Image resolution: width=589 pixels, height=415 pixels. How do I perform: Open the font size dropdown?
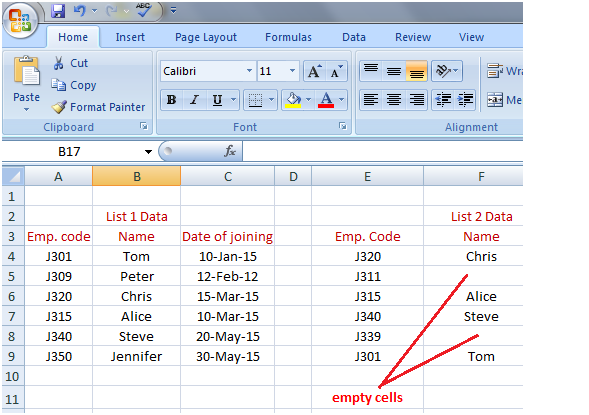point(292,71)
